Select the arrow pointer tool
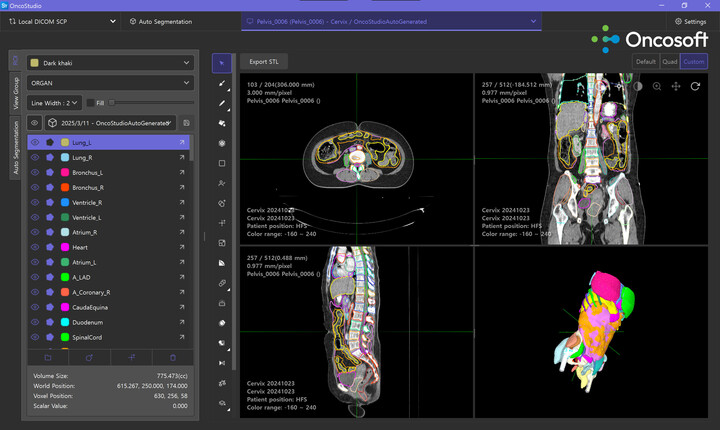 [221, 62]
